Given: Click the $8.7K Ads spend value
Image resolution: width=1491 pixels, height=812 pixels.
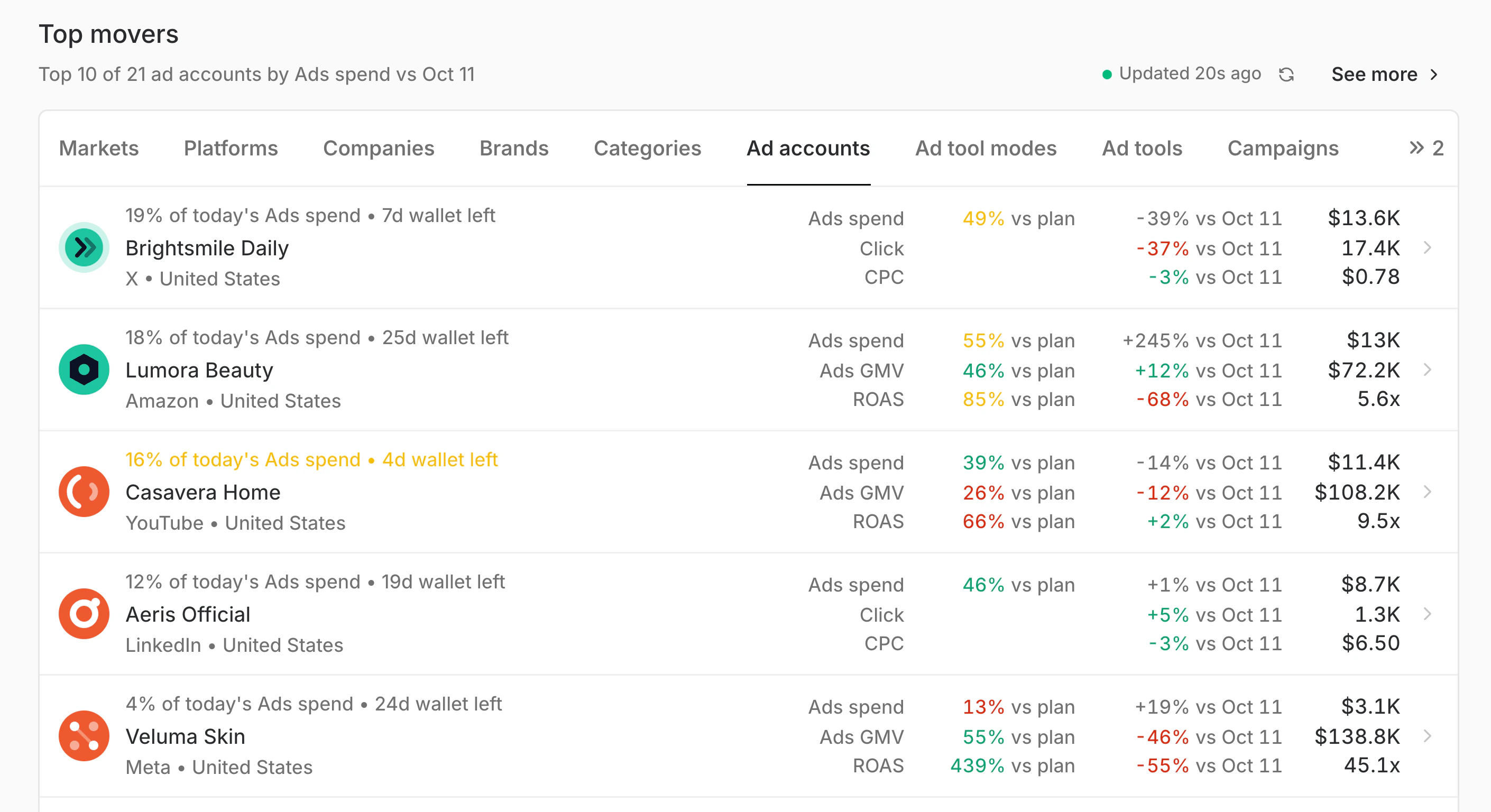Looking at the screenshot, I should 1370,585.
